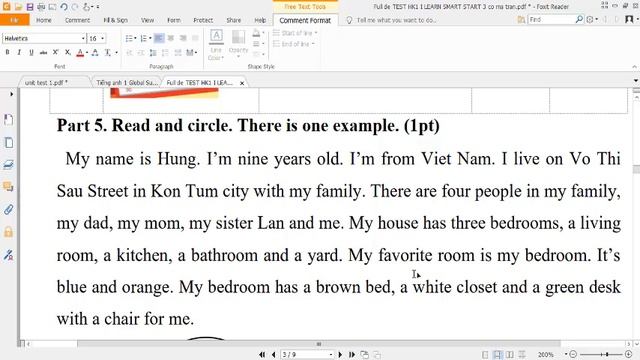Image resolution: width=640 pixels, height=360 pixels.
Task: Go to the previous page
Action: (x=273, y=355)
